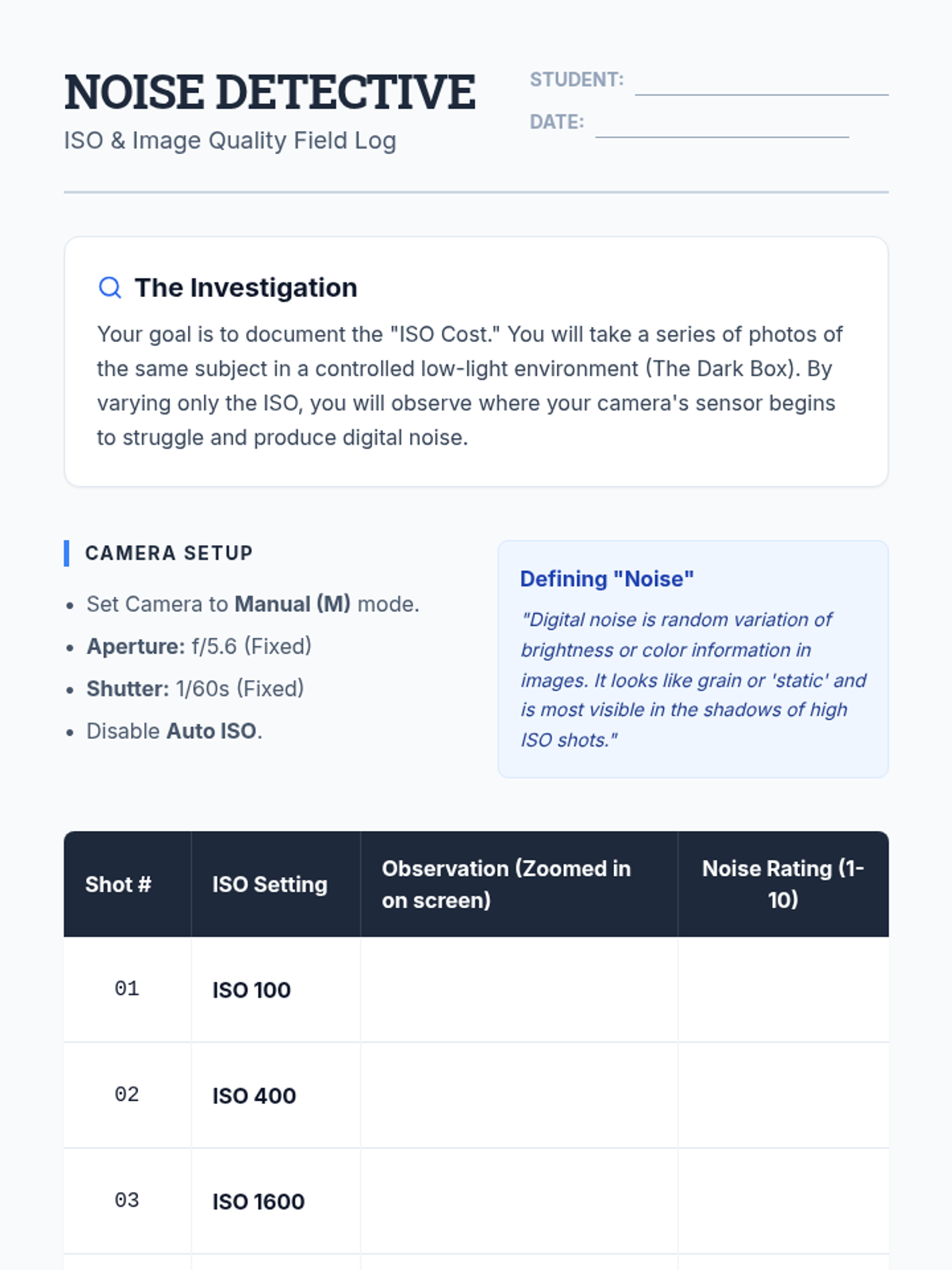Fill in the Student name line

click(x=762, y=83)
